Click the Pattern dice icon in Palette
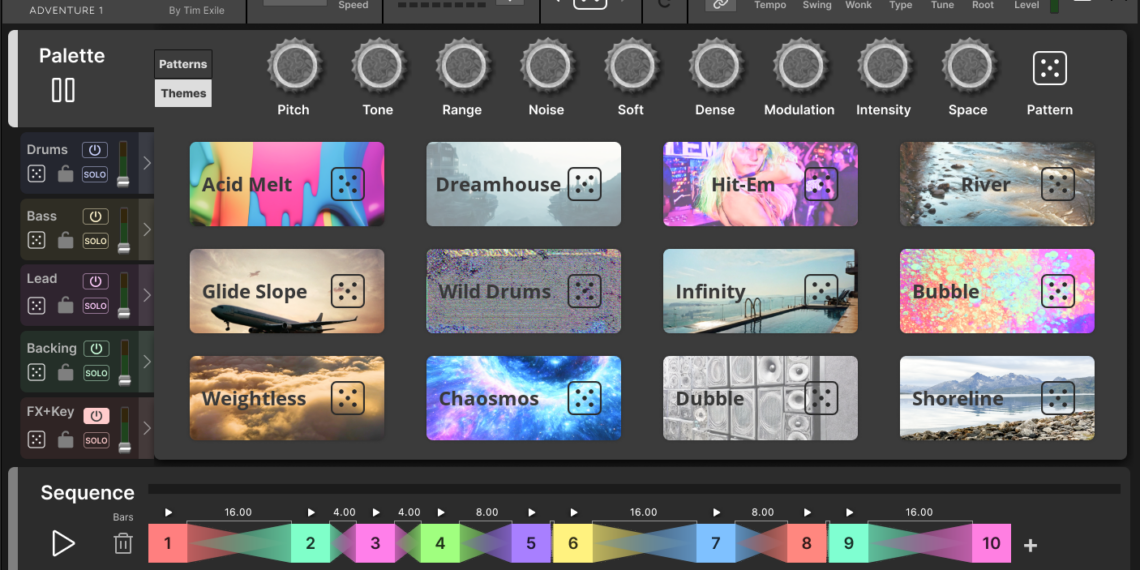 (x=1049, y=68)
